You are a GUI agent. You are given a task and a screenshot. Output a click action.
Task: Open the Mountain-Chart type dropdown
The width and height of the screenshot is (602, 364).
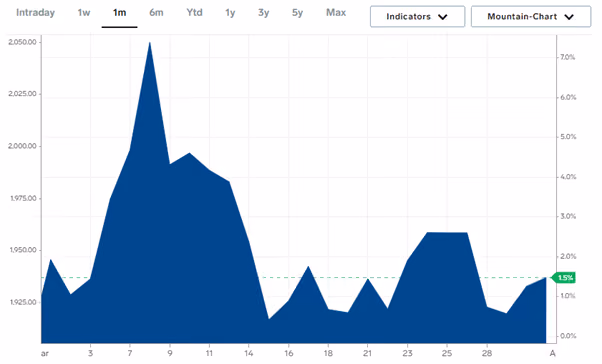point(531,17)
